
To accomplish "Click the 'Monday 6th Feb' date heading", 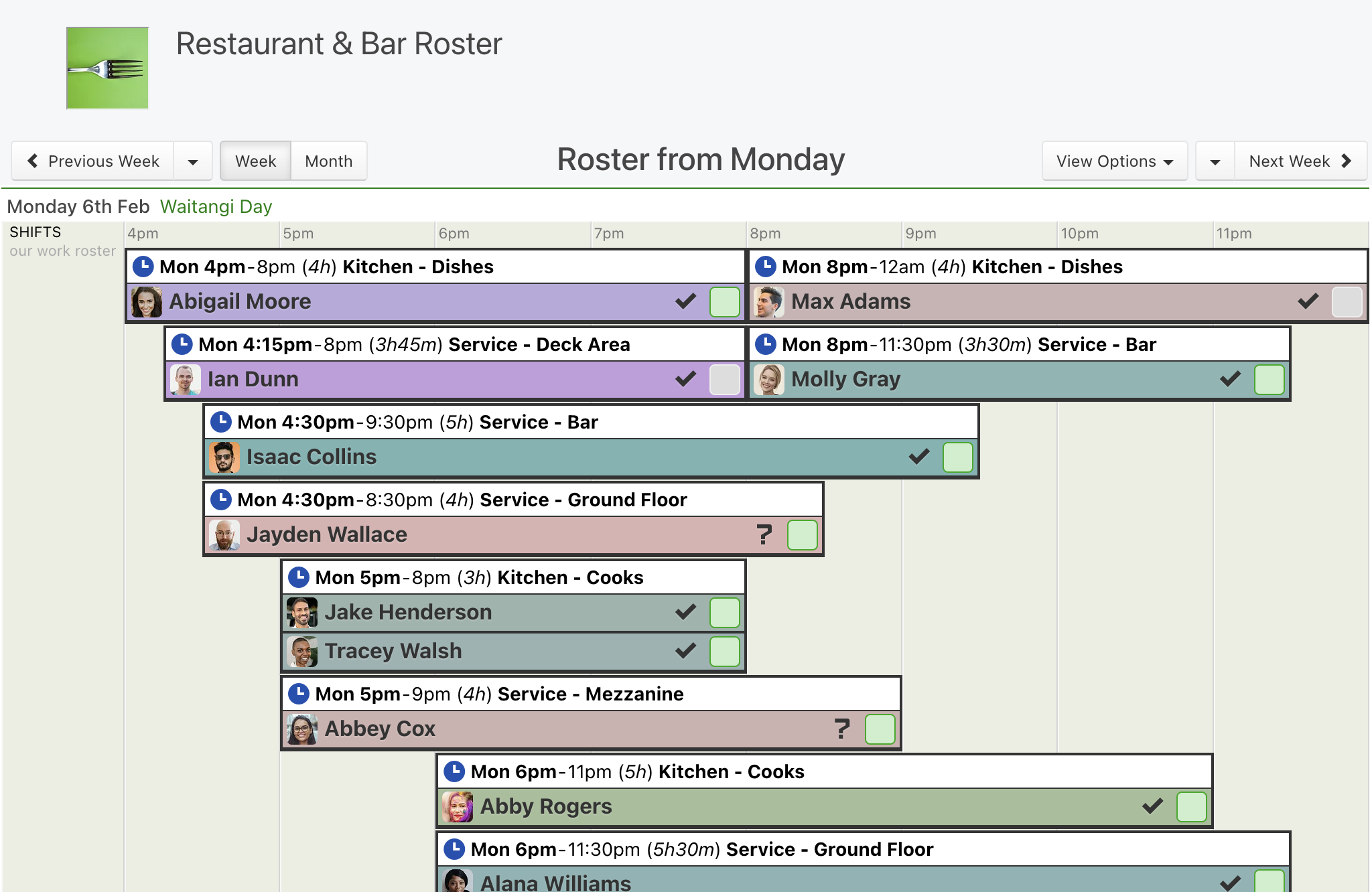I will click(78, 206).
